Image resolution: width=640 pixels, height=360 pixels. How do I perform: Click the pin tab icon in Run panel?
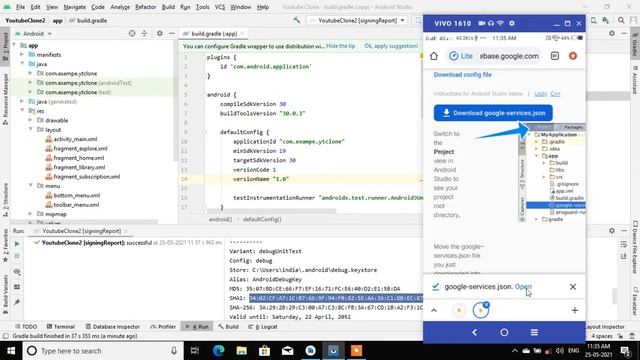(17, 302)
